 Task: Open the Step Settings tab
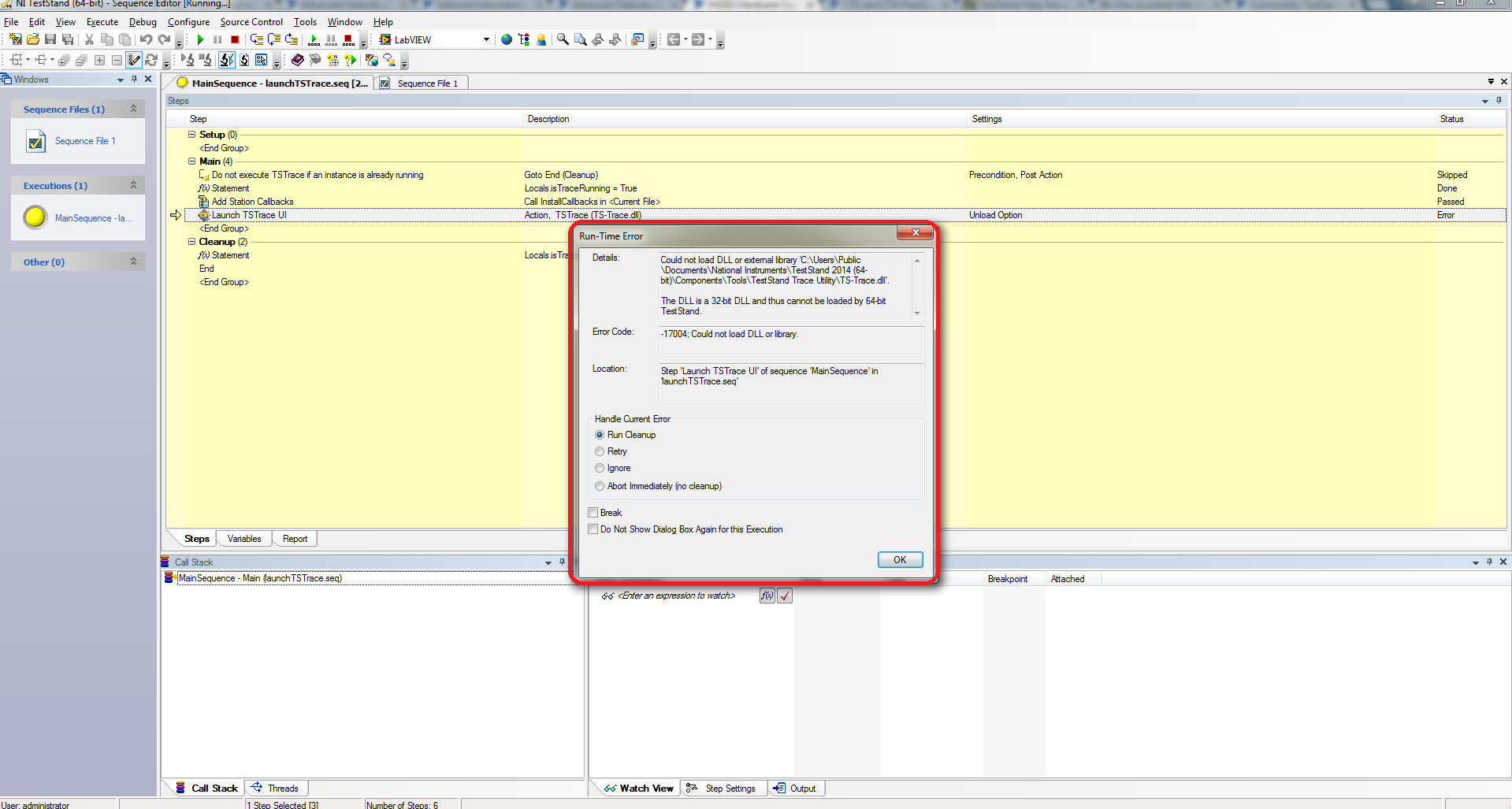coord(723,789)
